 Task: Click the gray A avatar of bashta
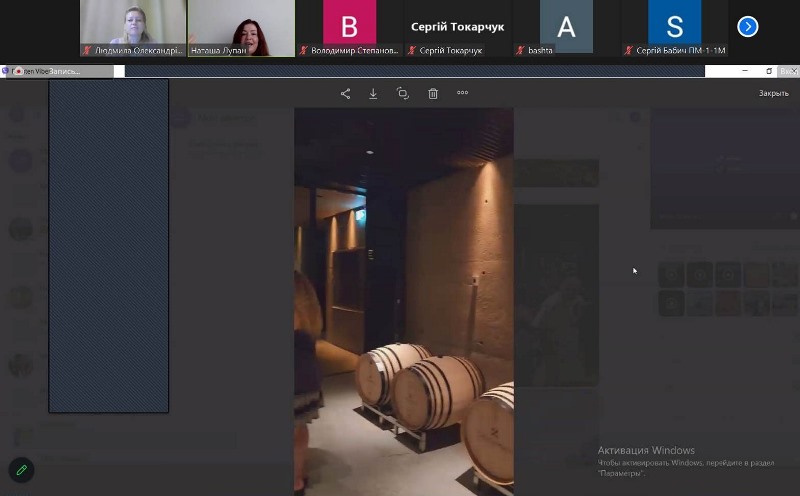pyautogui.click(x=566, y=24)
